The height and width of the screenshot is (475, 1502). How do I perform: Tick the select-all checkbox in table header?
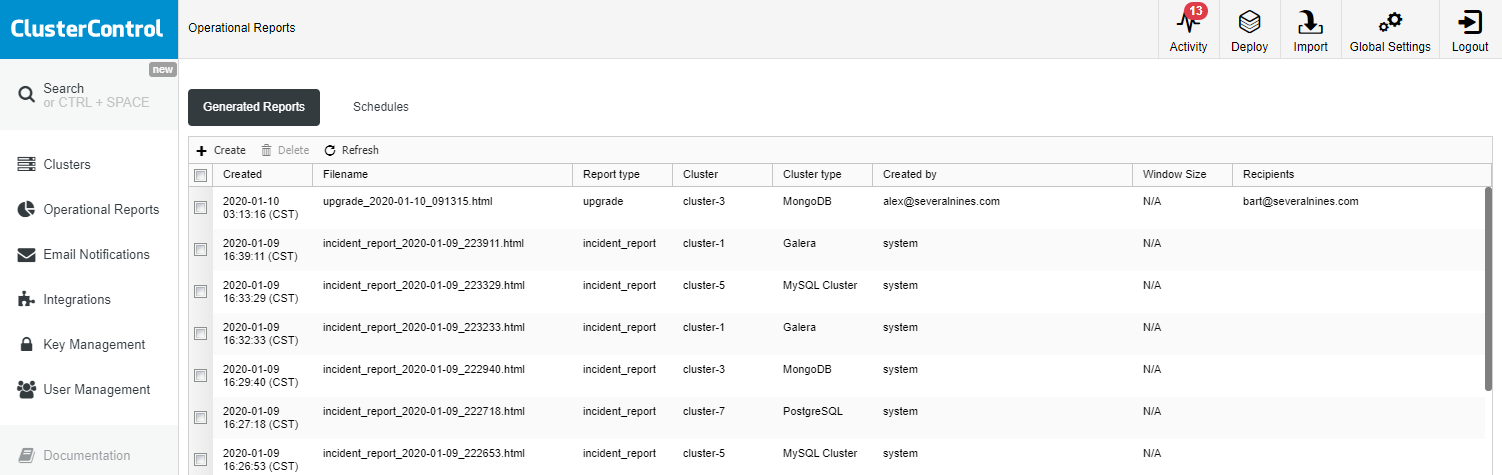pos(200,175)
